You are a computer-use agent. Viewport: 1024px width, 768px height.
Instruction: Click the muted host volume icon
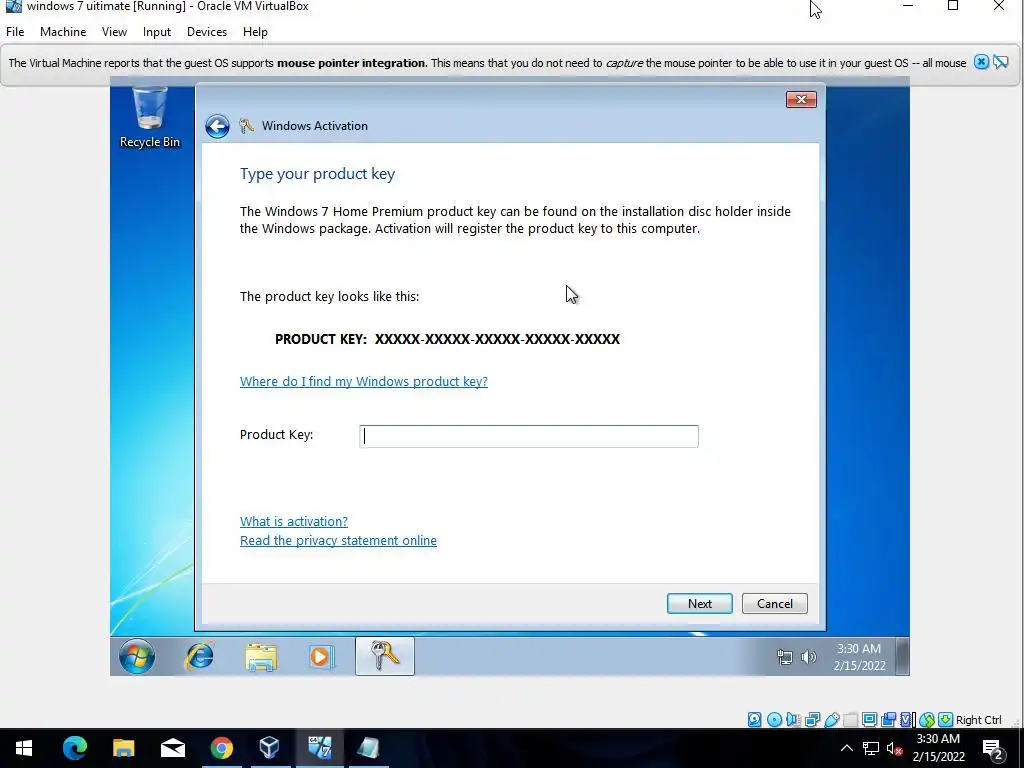[894, 748]
